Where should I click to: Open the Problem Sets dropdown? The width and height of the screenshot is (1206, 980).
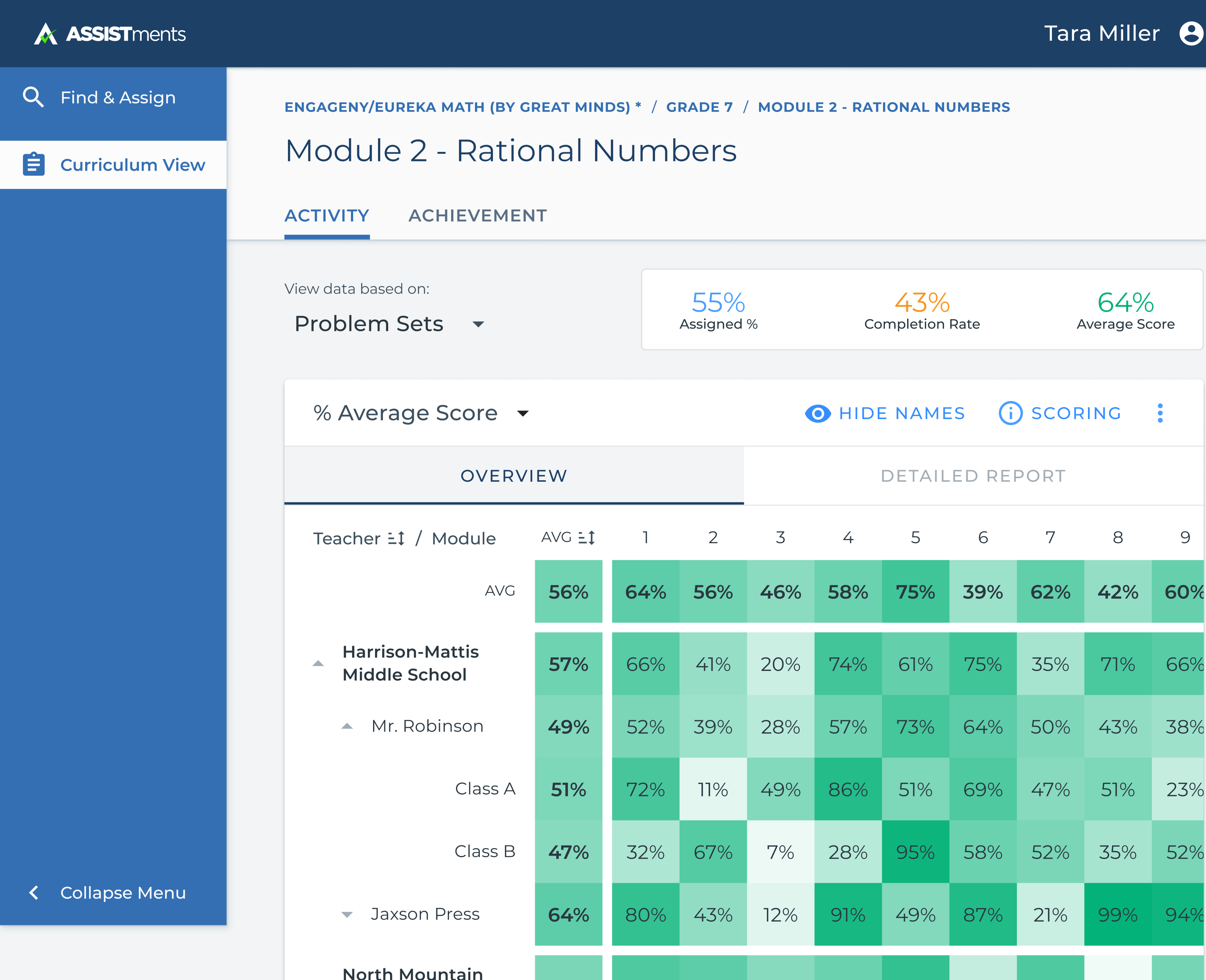tap(389, 324)
